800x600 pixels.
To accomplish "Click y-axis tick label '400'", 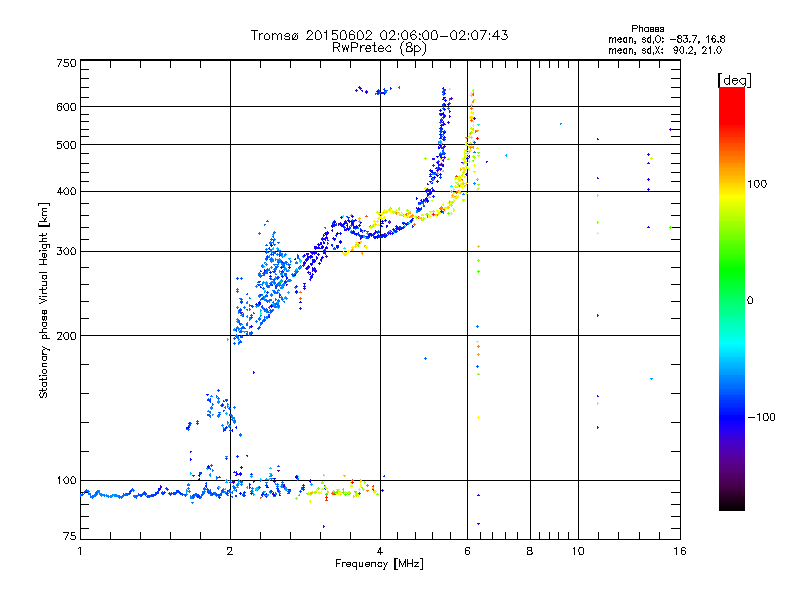I will 66,192.
